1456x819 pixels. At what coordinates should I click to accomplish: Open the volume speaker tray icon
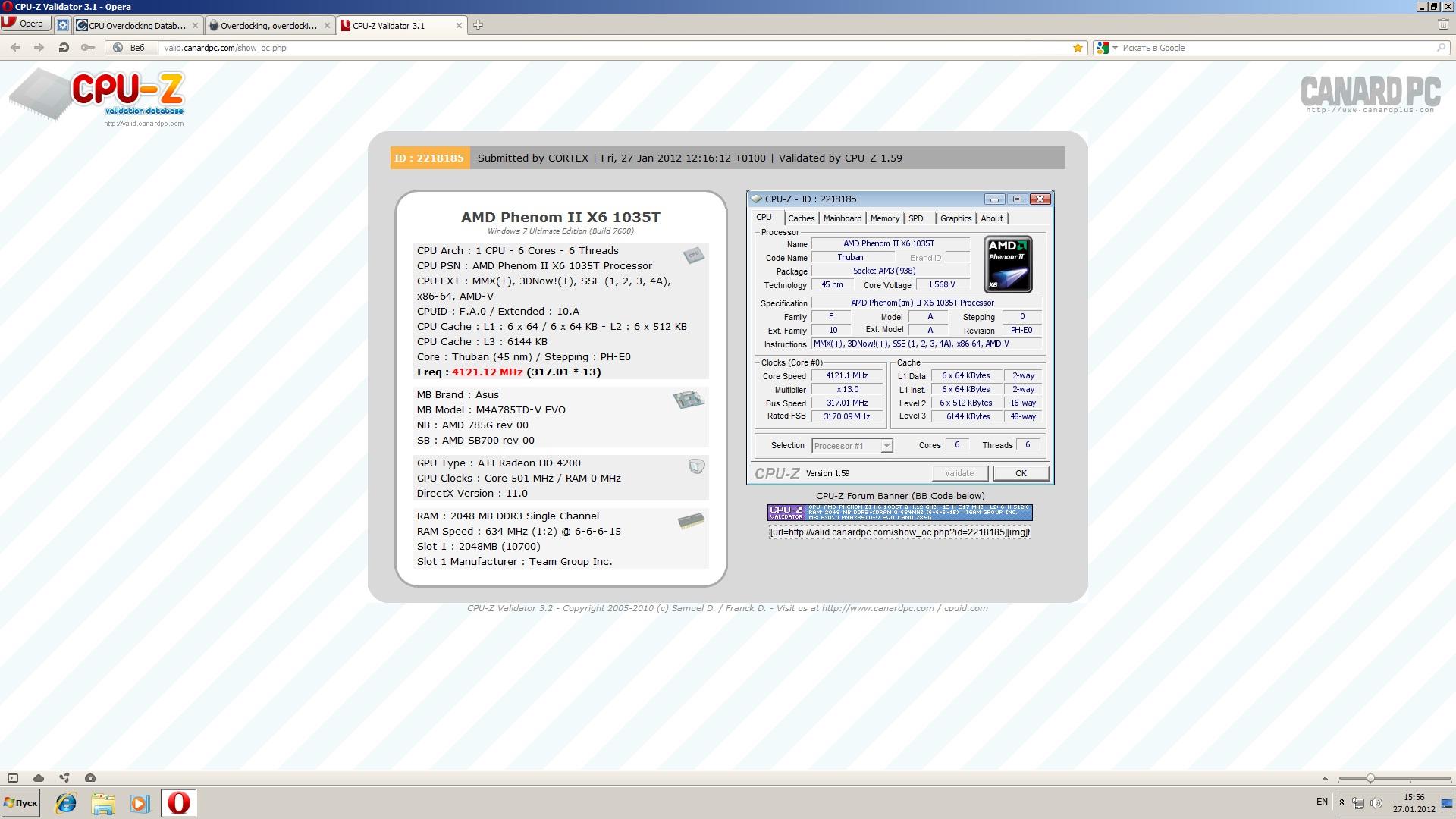coord(1376,802)
